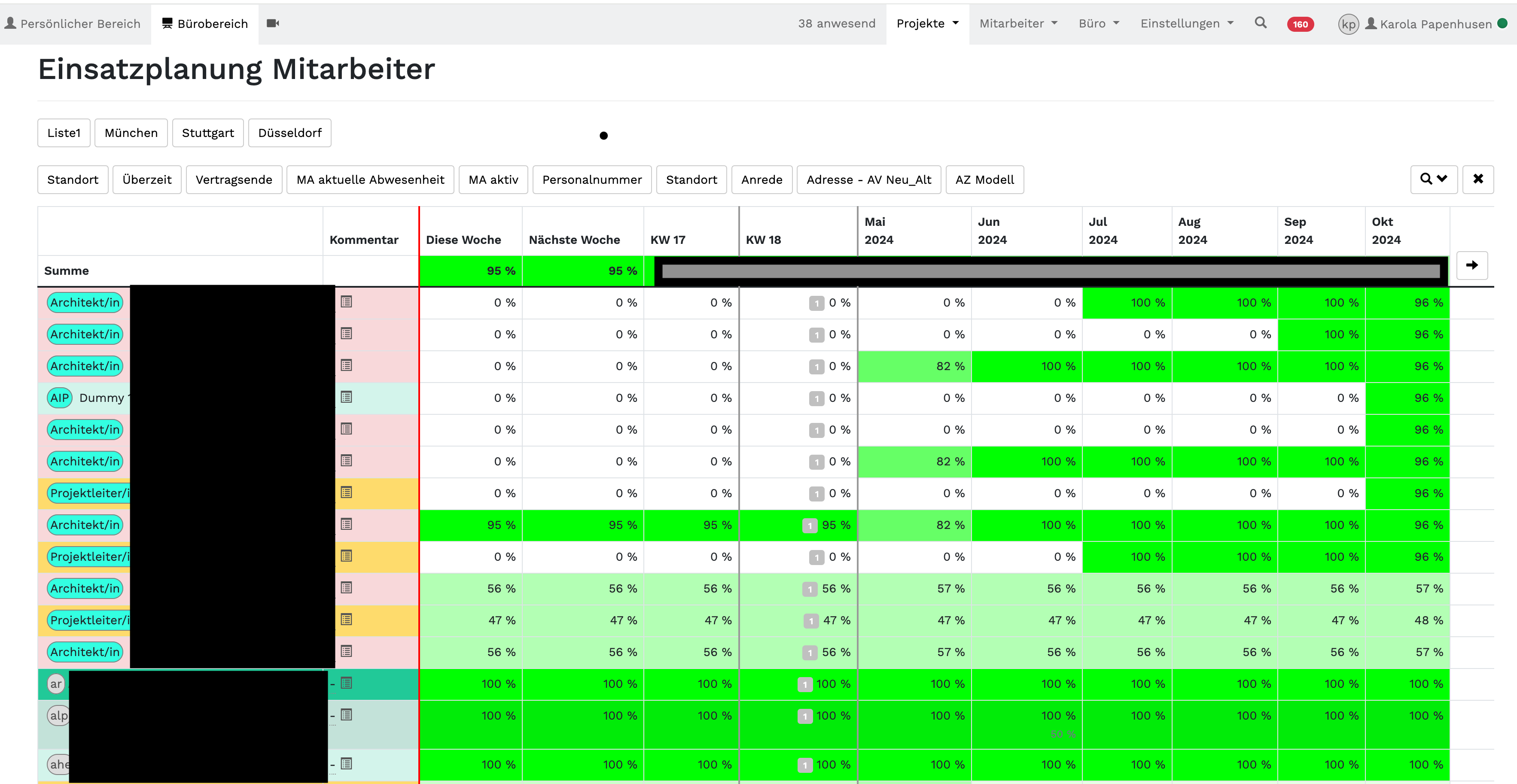Switch to the Bürobereich tab
Image resolution: width=1517 pixels, height=784 pixels.
tap(205, 24)
